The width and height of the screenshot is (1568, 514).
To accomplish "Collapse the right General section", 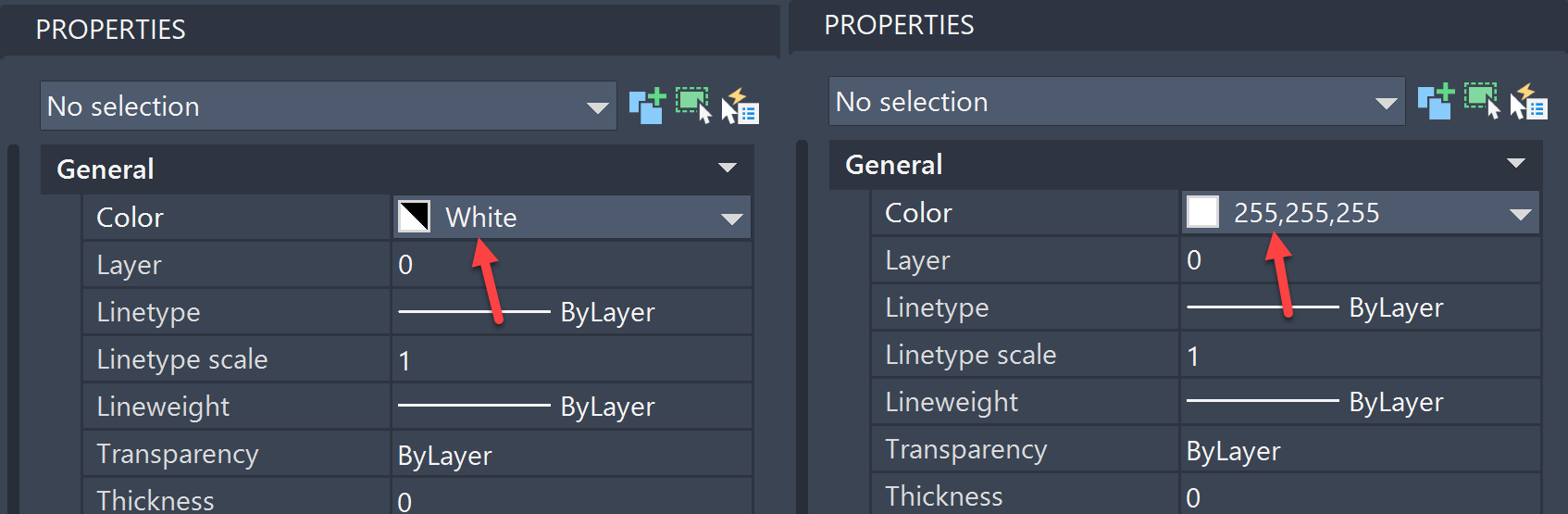I will pos(1516,163).
